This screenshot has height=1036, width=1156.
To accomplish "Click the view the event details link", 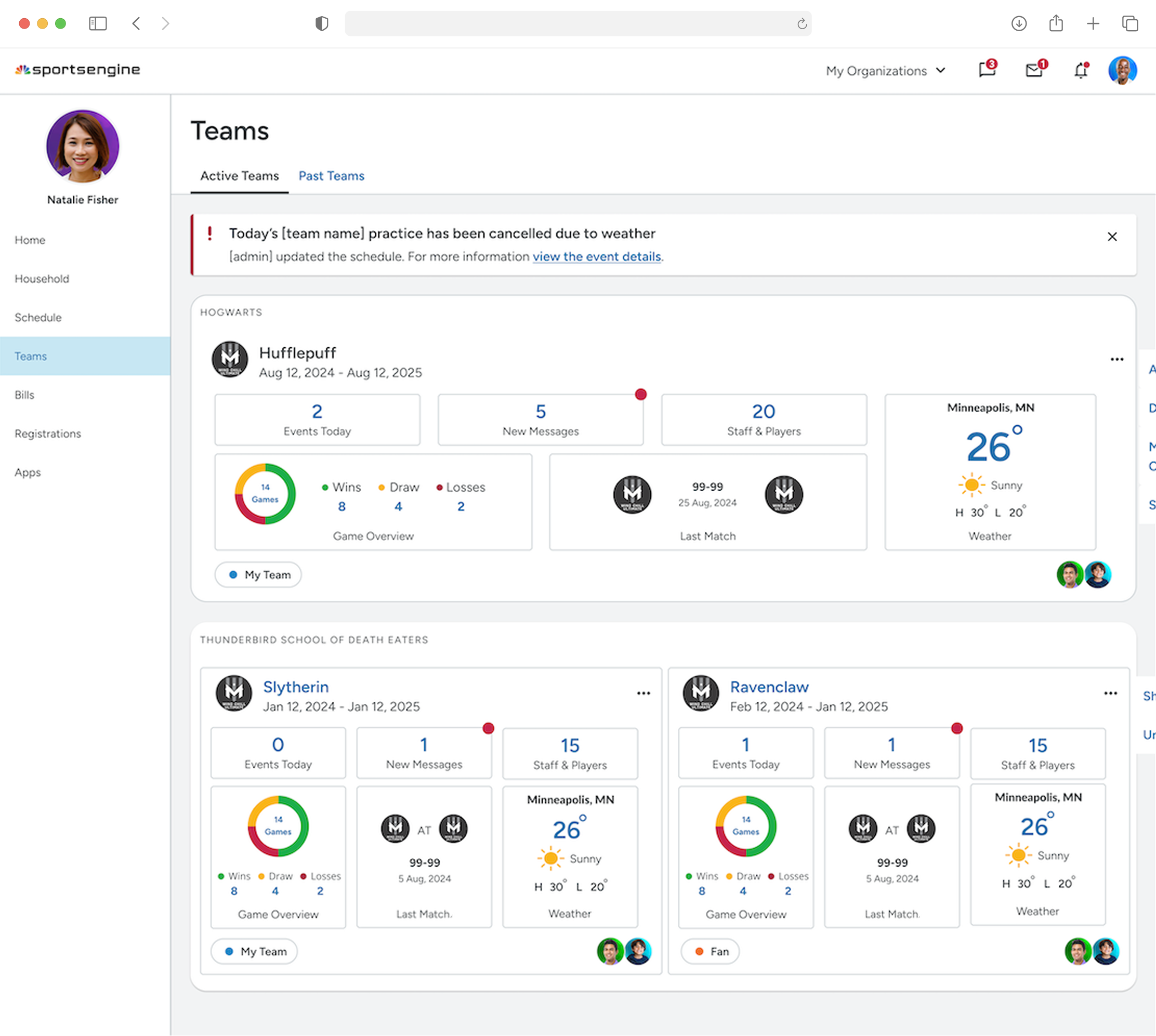I will click(x=596, y=257).
